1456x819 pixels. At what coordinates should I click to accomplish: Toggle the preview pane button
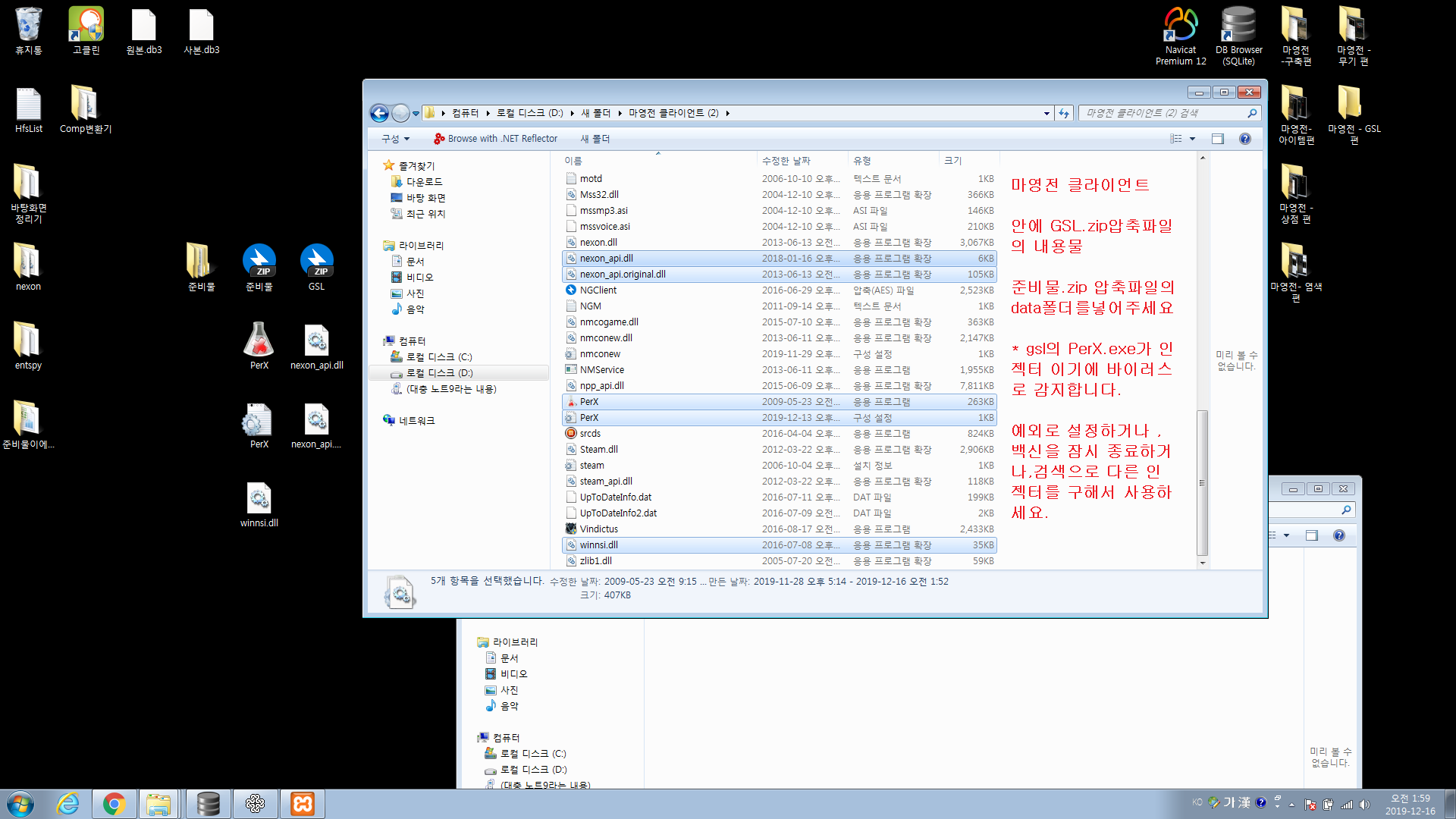coord(1218,139)
